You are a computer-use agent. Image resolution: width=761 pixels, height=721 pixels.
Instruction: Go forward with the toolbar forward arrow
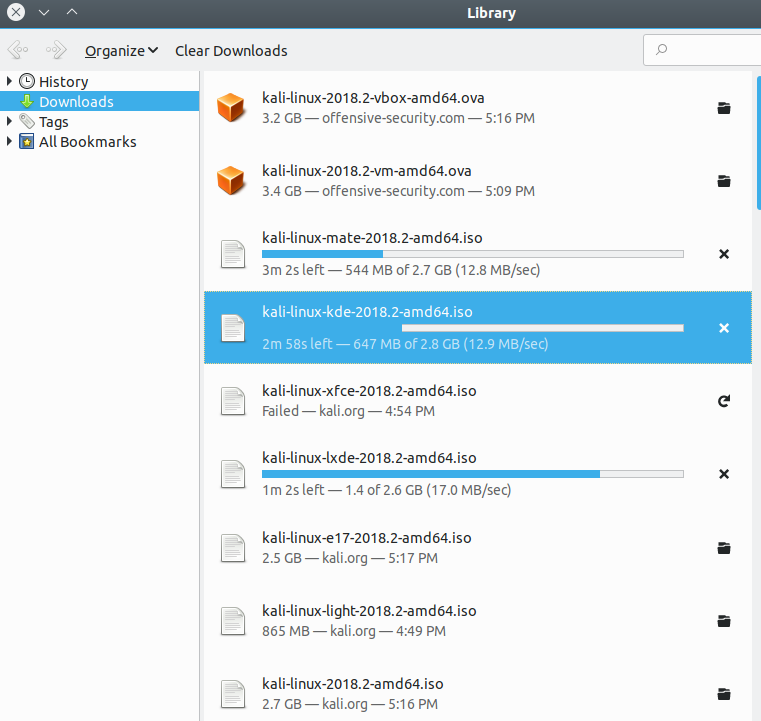pyautogui.click(x=56, y=49)
